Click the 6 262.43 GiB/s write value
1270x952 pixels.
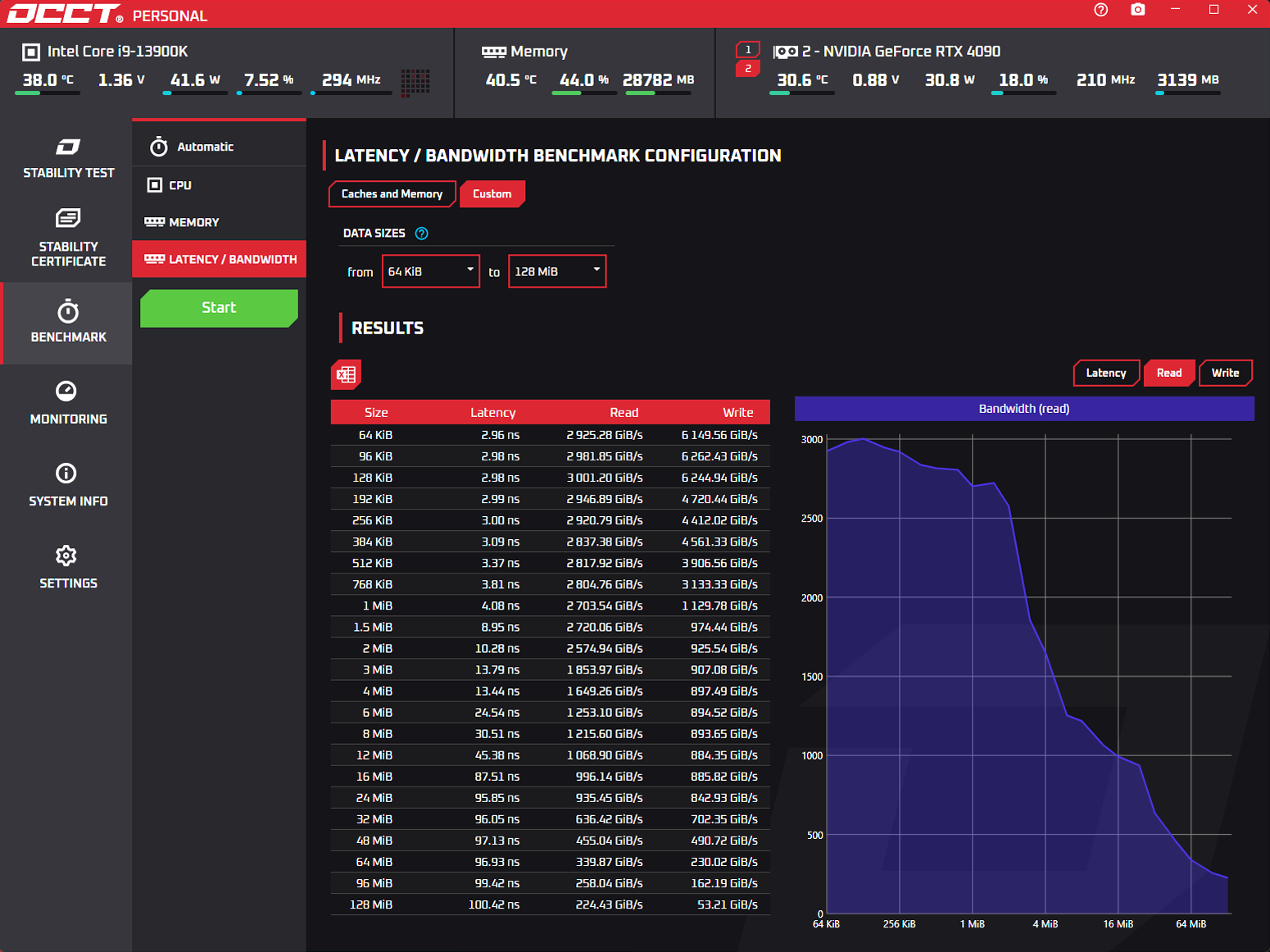(719, 456)
